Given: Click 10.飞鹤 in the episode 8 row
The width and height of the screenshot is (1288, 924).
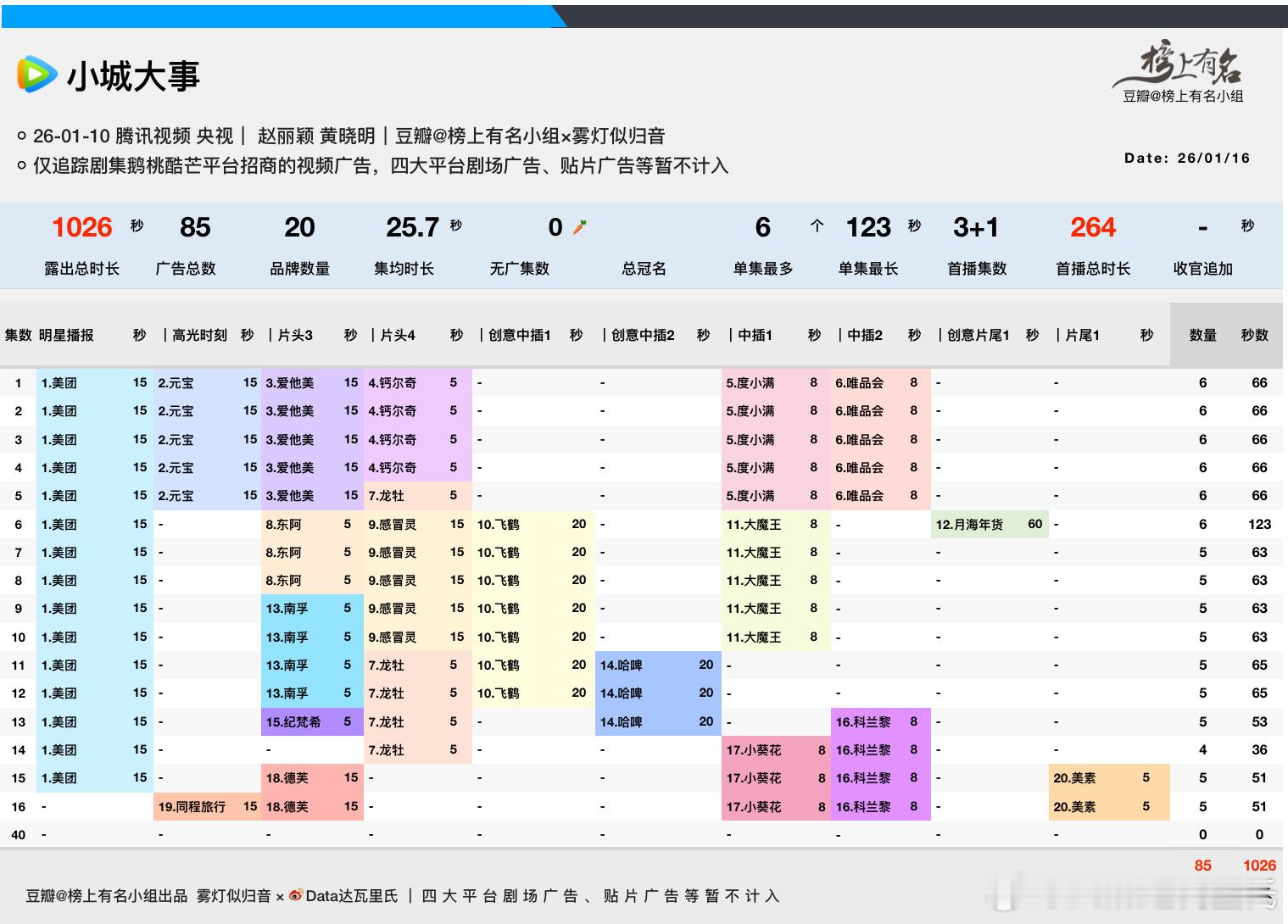Looking at the screenshot, I should 498,581.
